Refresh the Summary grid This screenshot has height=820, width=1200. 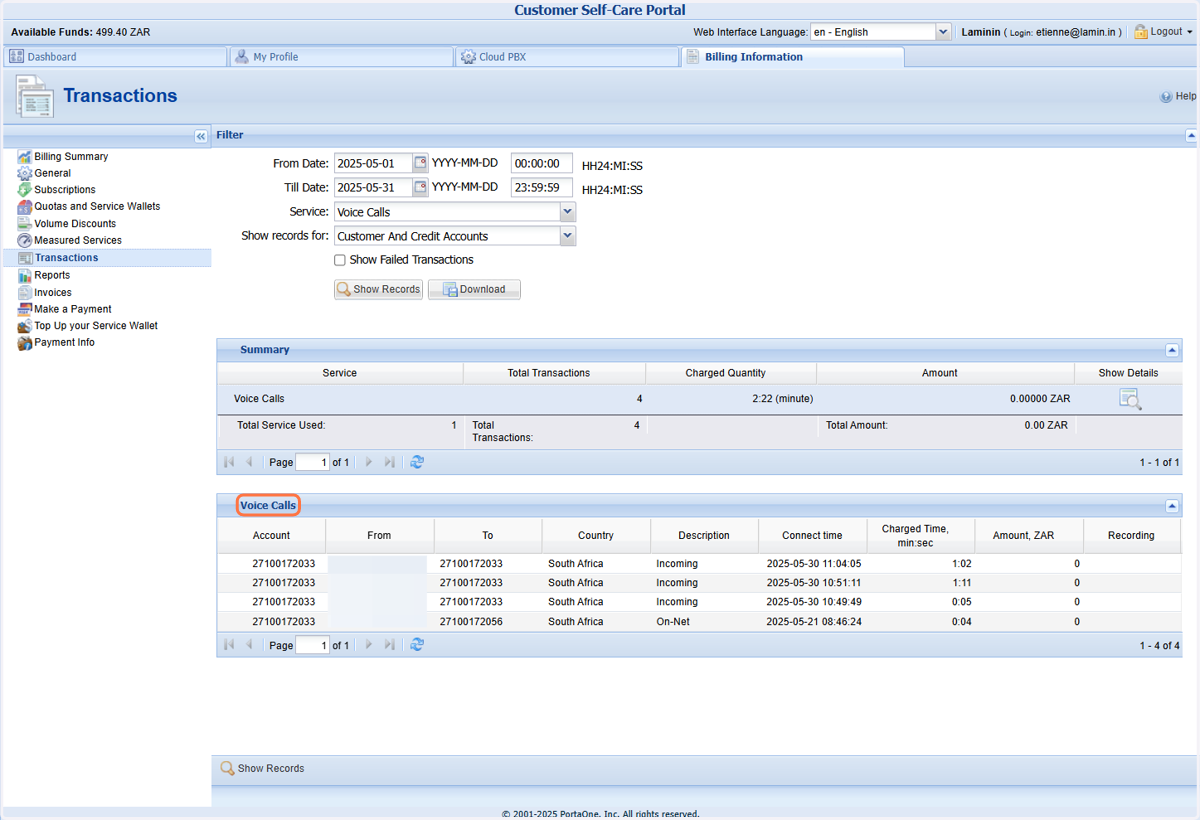(417, 462)
